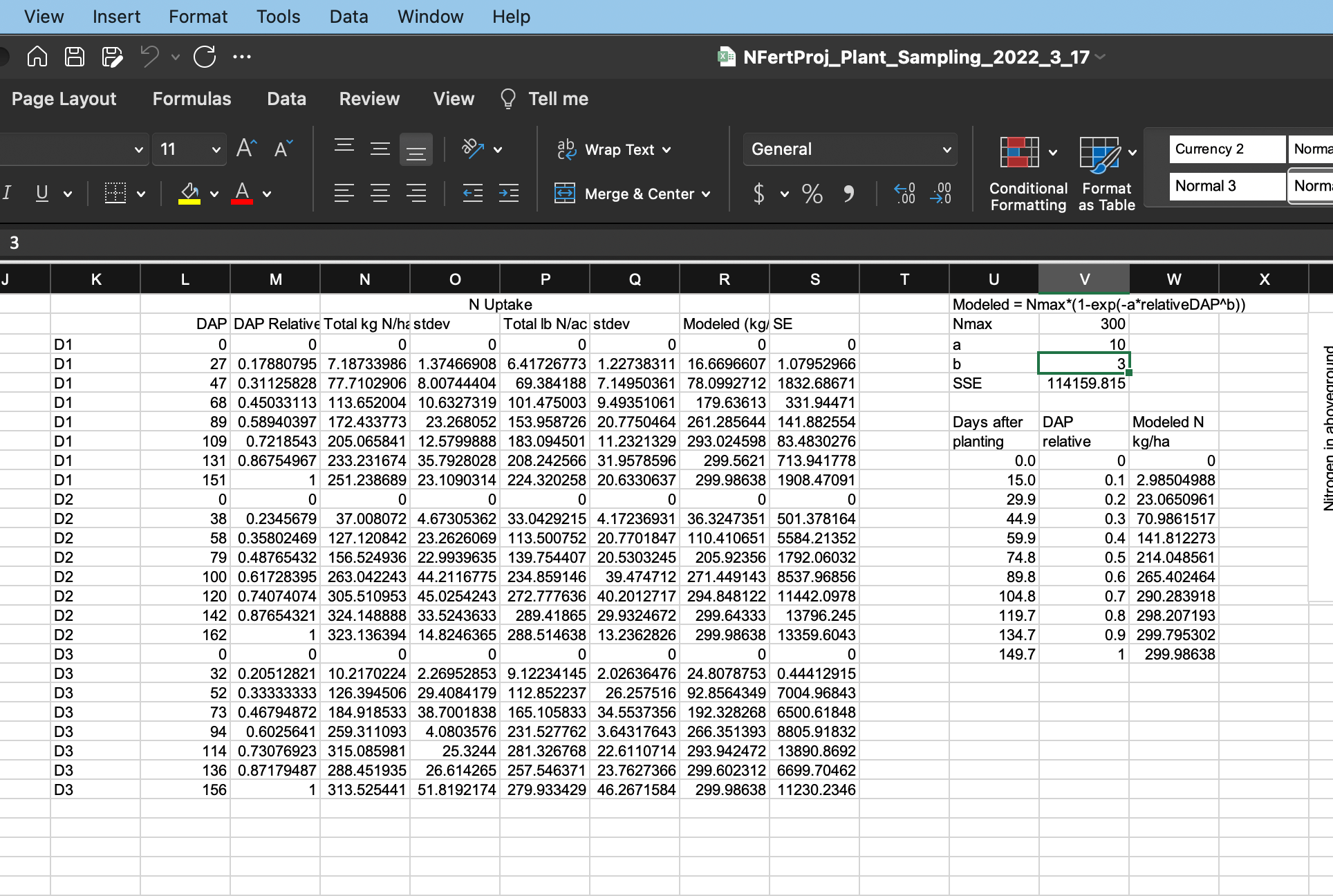Click the Home icon in toolbar
This screenshot has width=1333, height=896.
coord(37,57)
